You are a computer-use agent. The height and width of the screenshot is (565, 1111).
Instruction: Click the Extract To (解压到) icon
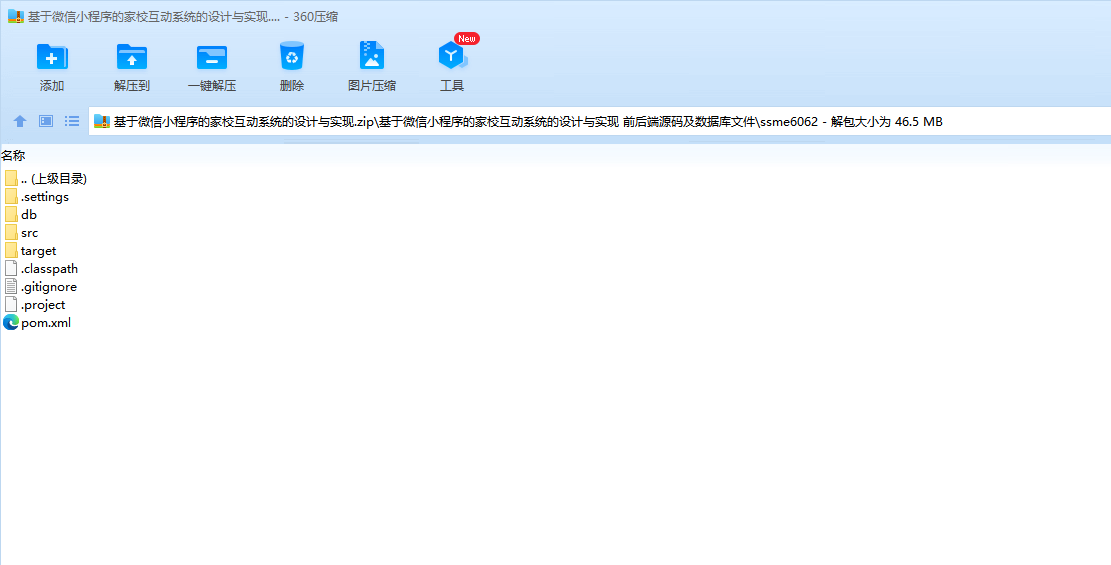(132, 57)
